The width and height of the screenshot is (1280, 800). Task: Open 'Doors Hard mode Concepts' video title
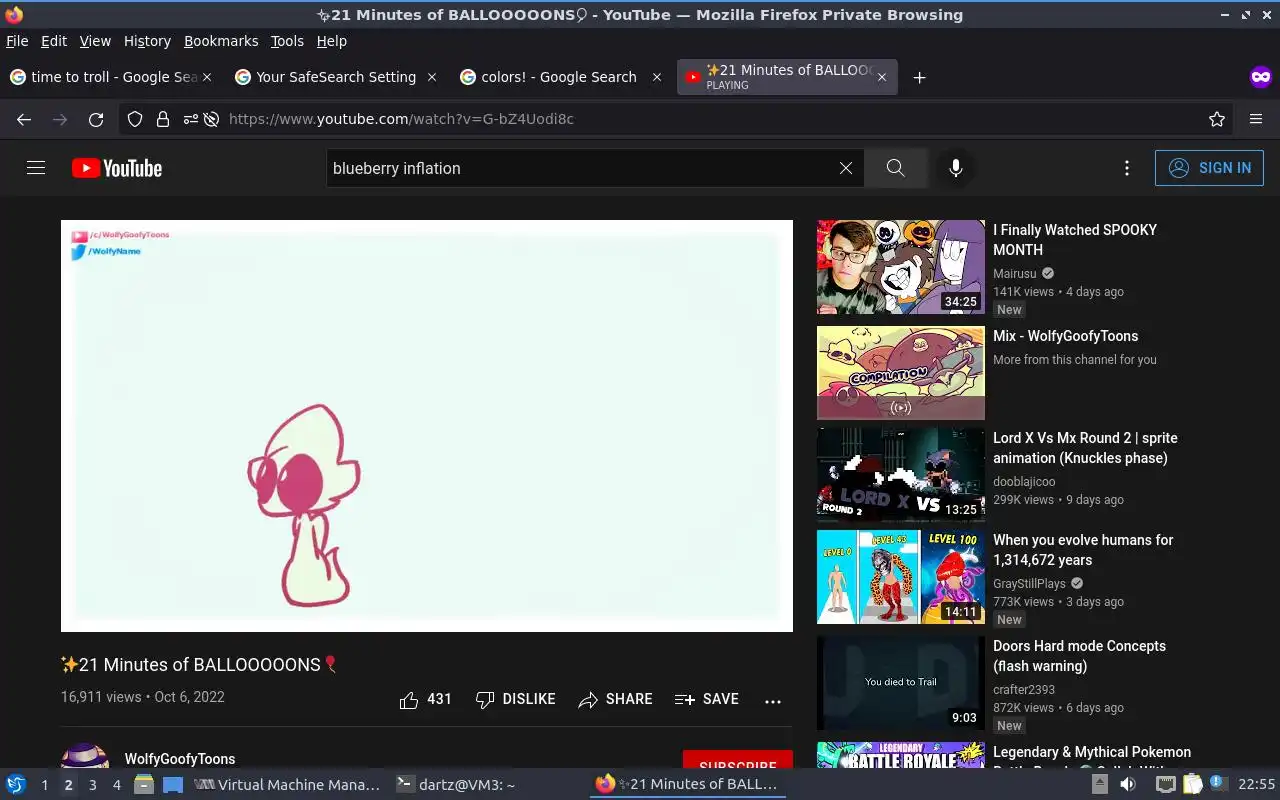1079,656
